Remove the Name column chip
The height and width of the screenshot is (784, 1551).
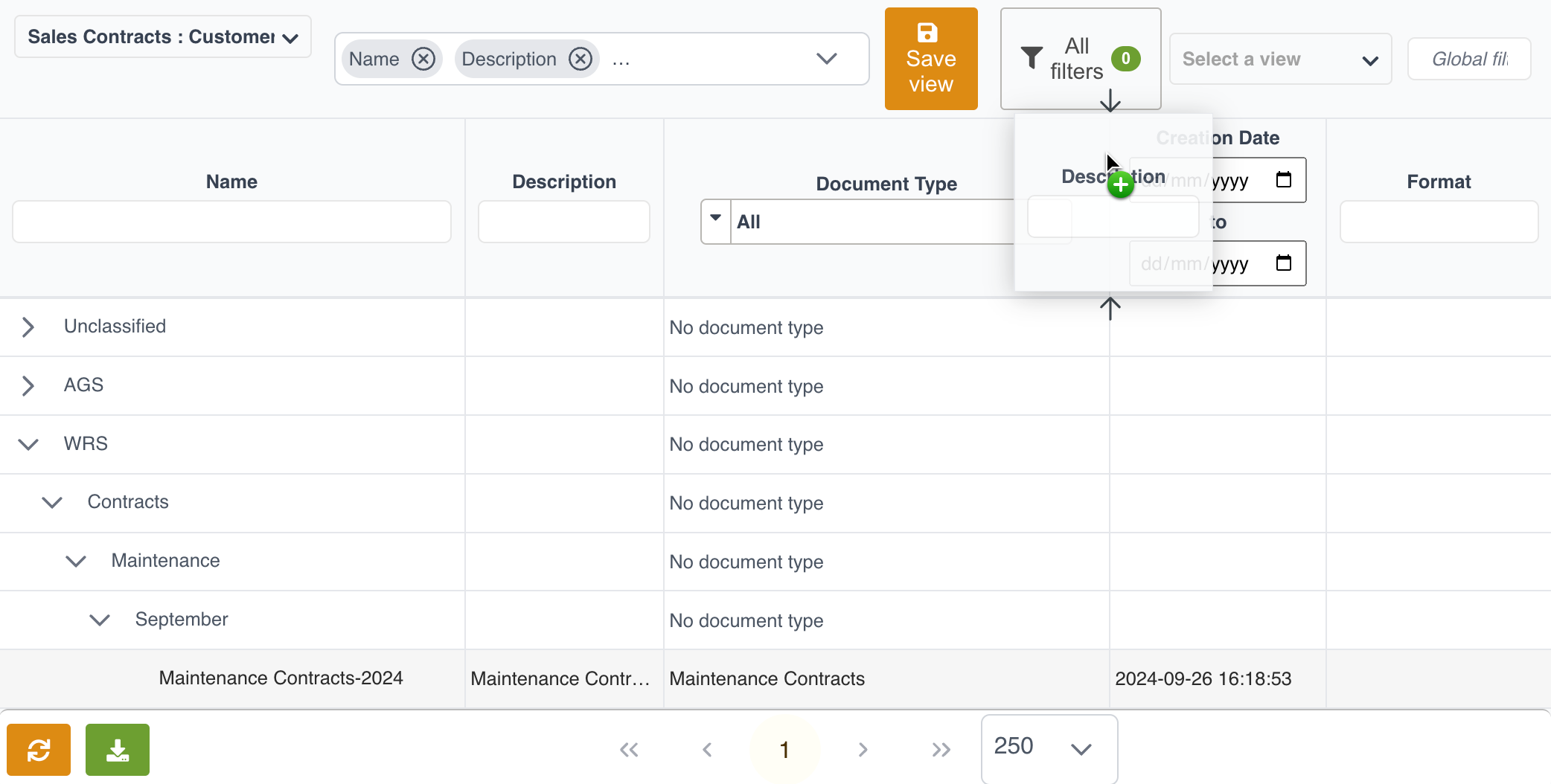[423, 59]
